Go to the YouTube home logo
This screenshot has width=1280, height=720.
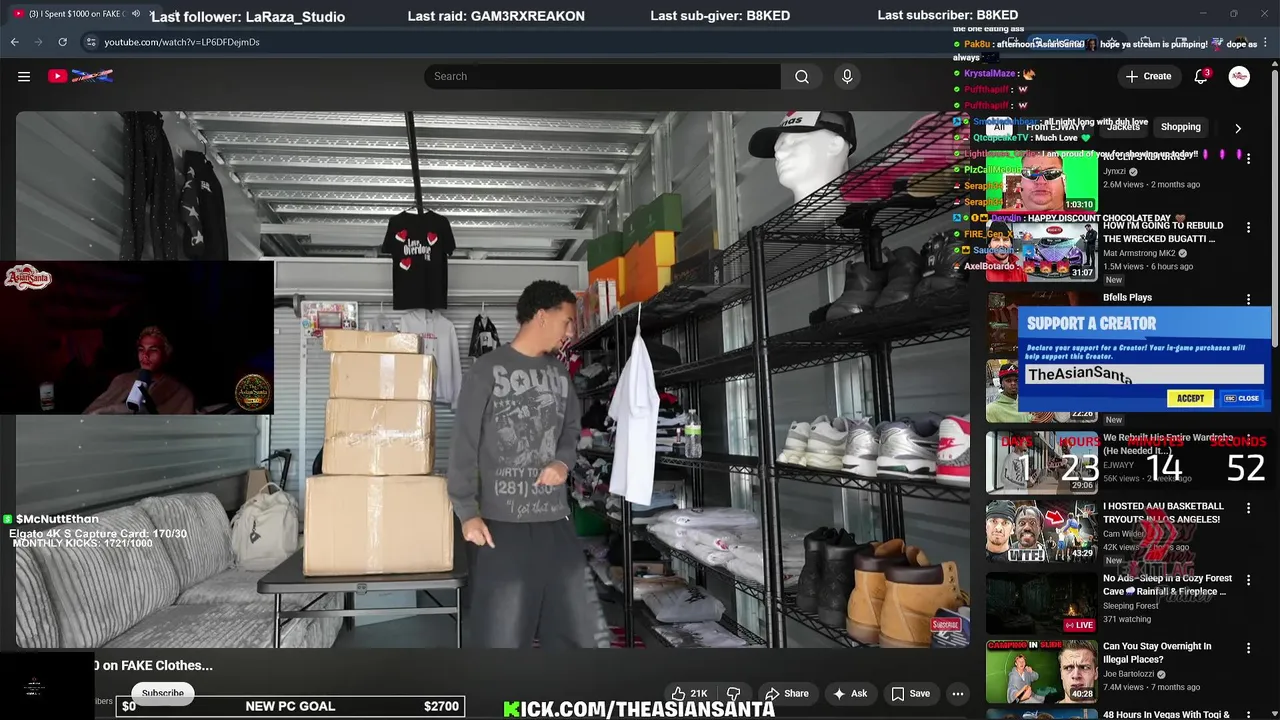[x=80, y=76]
